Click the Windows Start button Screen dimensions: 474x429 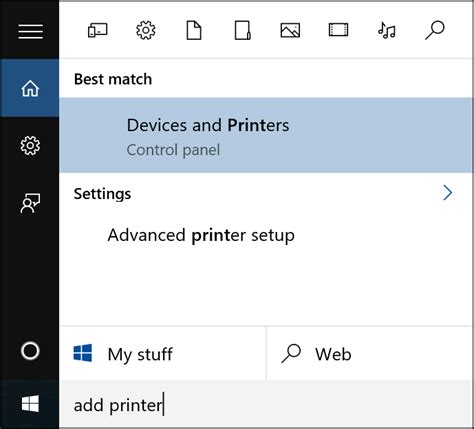coord(30,404)
